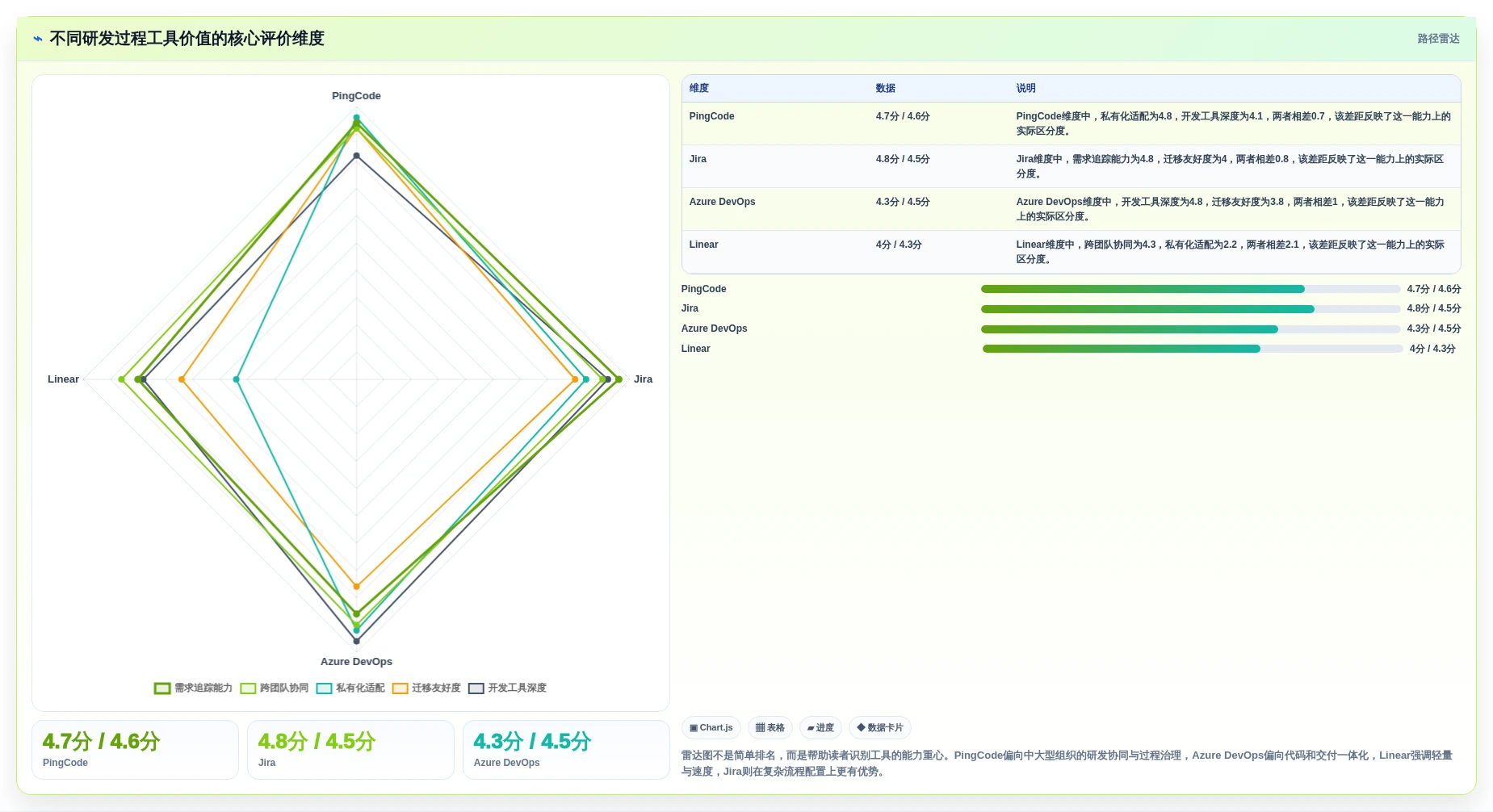Open the Azure DevOps 4.3分 / 4.5分 stat card
Viewport: 1493px width, 812px height.
[566, 750]
